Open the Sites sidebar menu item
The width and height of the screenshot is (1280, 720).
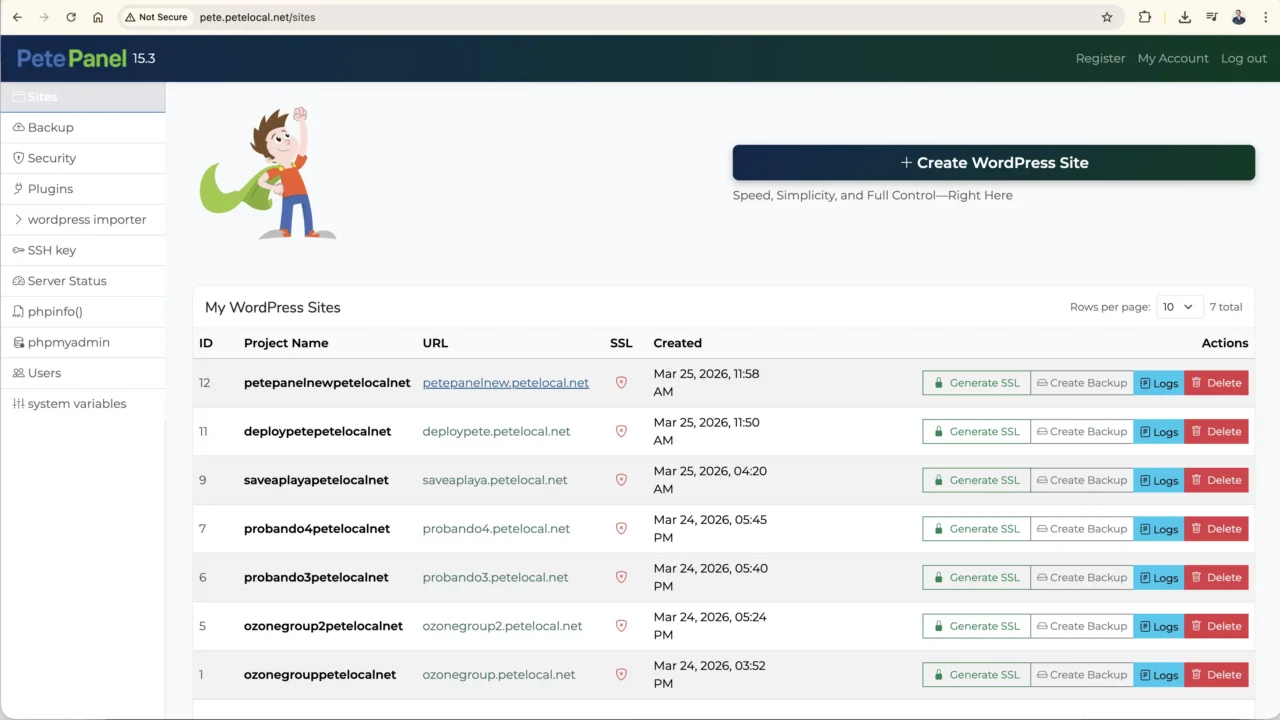pos(82,97)
